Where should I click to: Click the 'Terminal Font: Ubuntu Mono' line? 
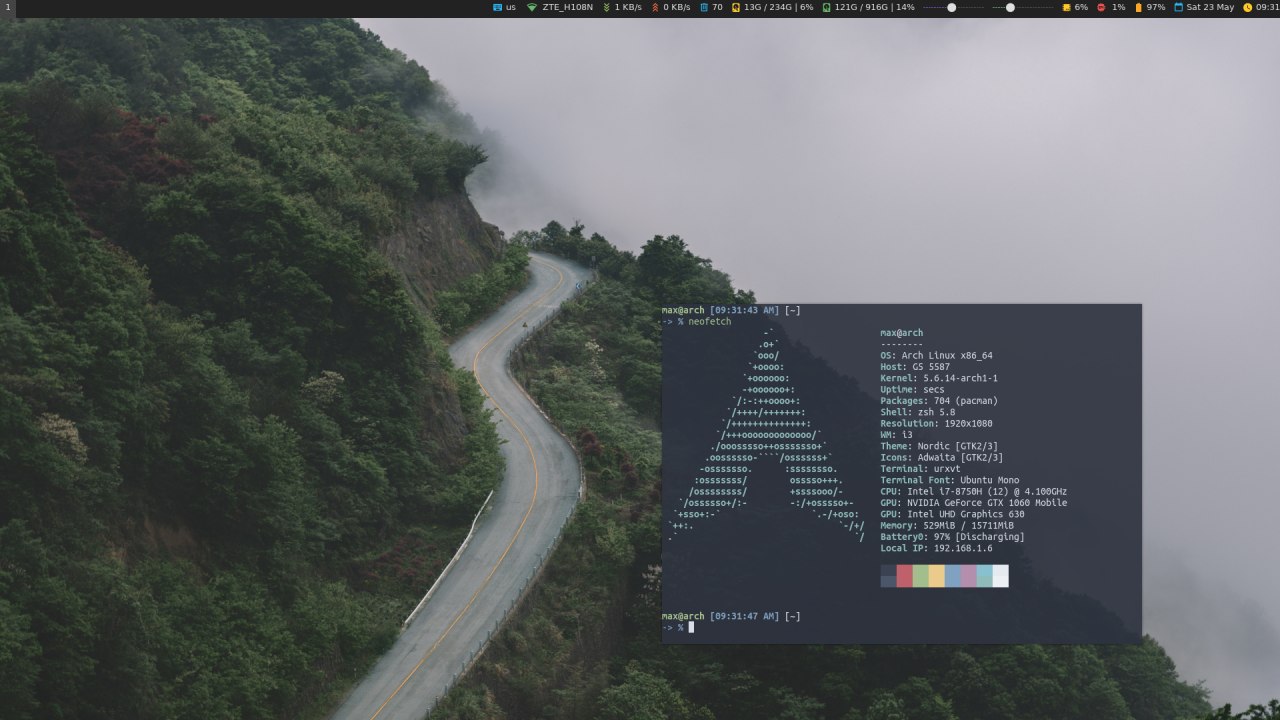950,480
